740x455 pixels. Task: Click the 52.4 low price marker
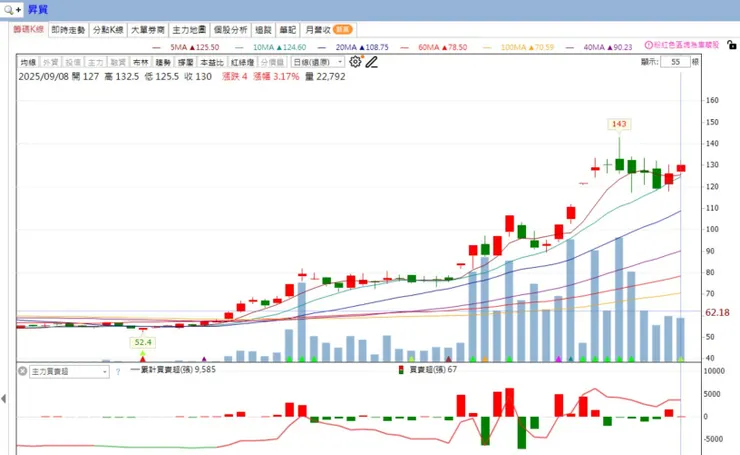point(143,342)
